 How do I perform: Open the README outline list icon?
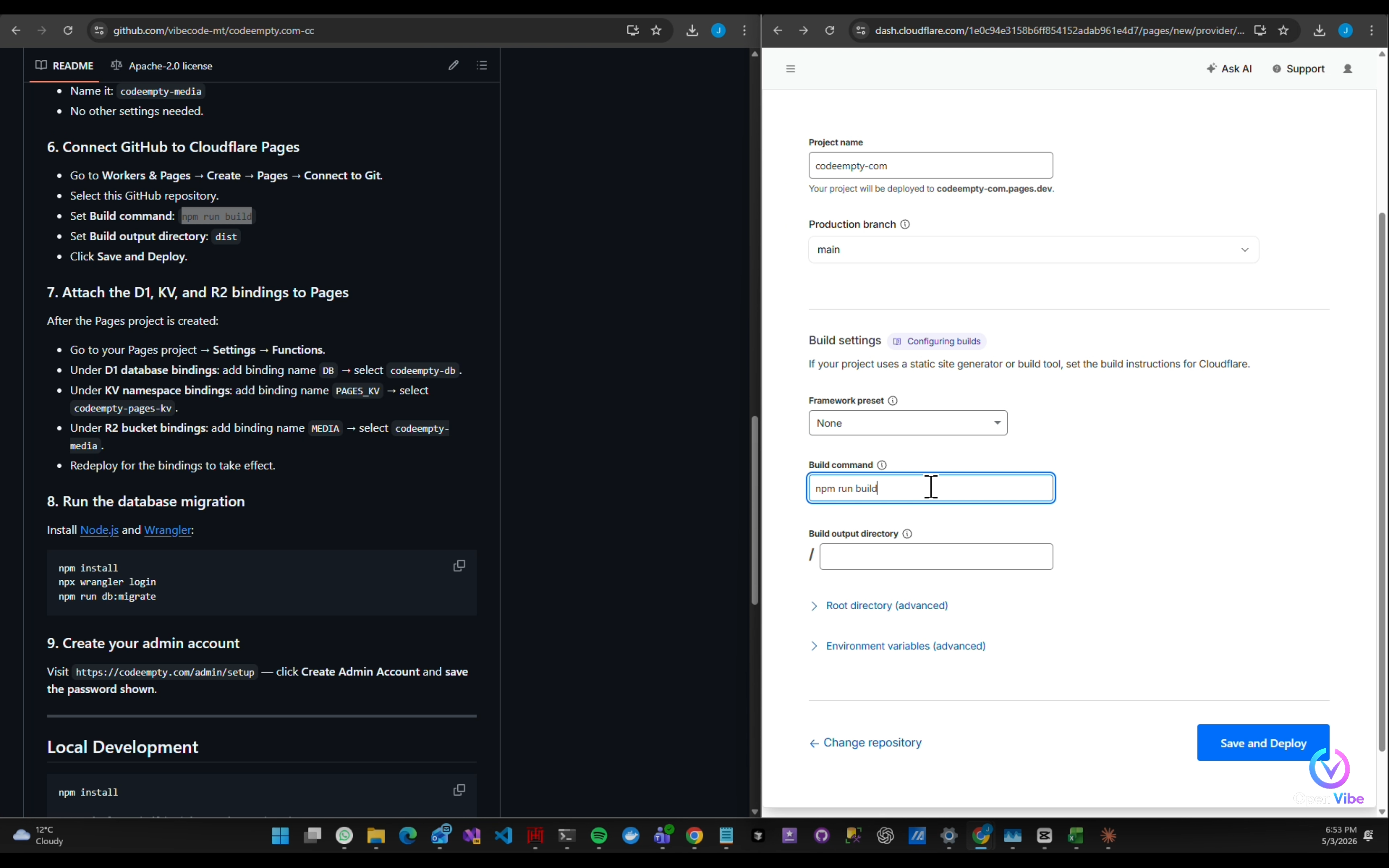pos(482,66)
